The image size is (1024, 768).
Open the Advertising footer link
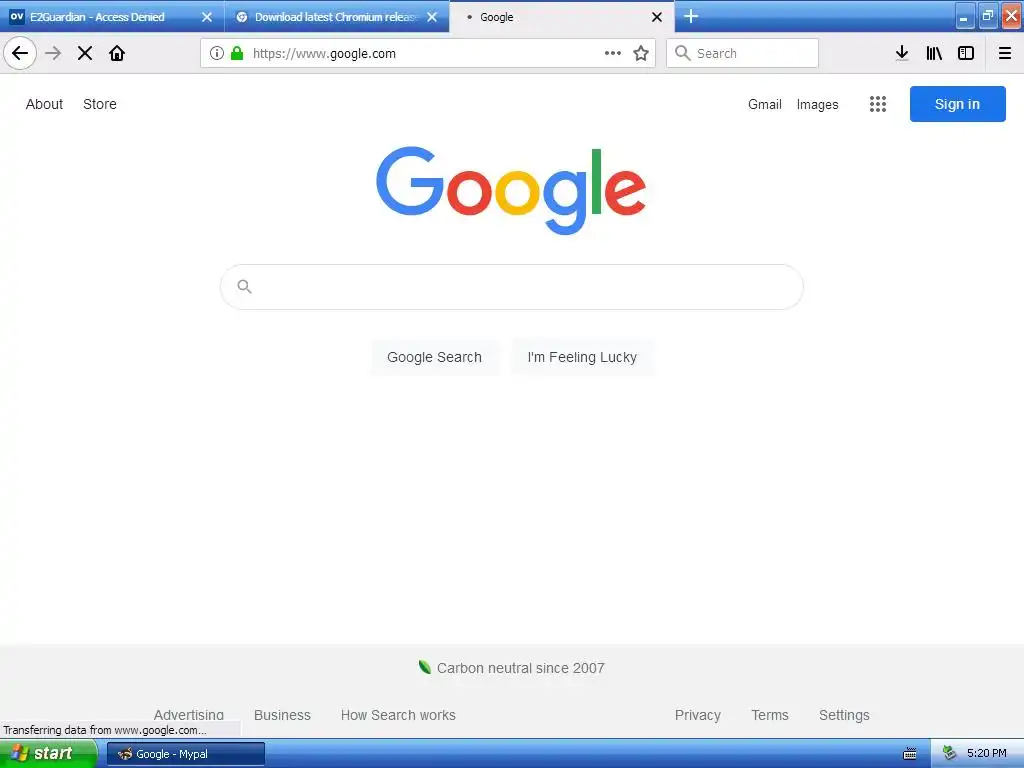189,715
